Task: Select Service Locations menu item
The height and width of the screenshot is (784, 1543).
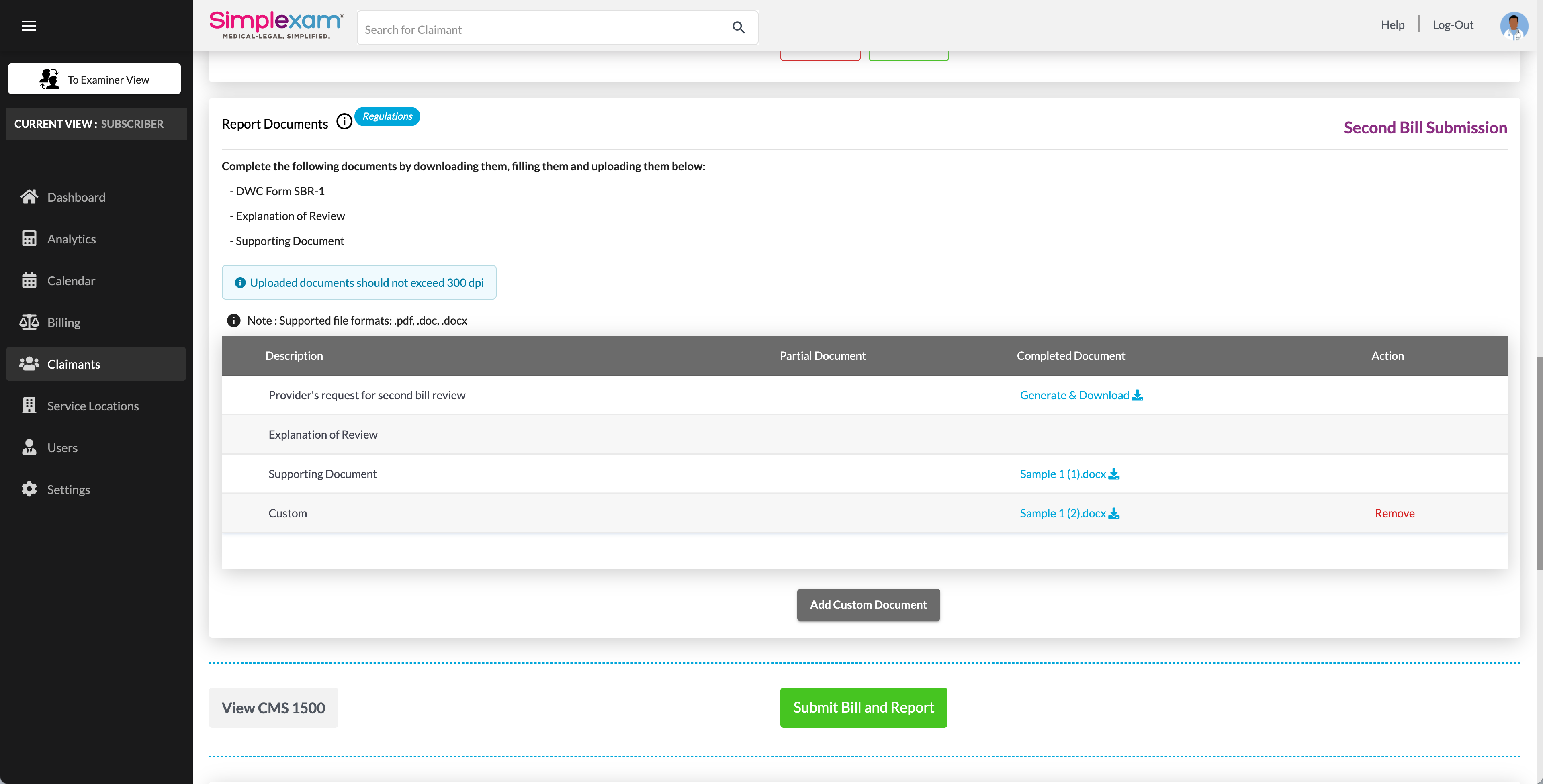Action: (x=93, y=406)
